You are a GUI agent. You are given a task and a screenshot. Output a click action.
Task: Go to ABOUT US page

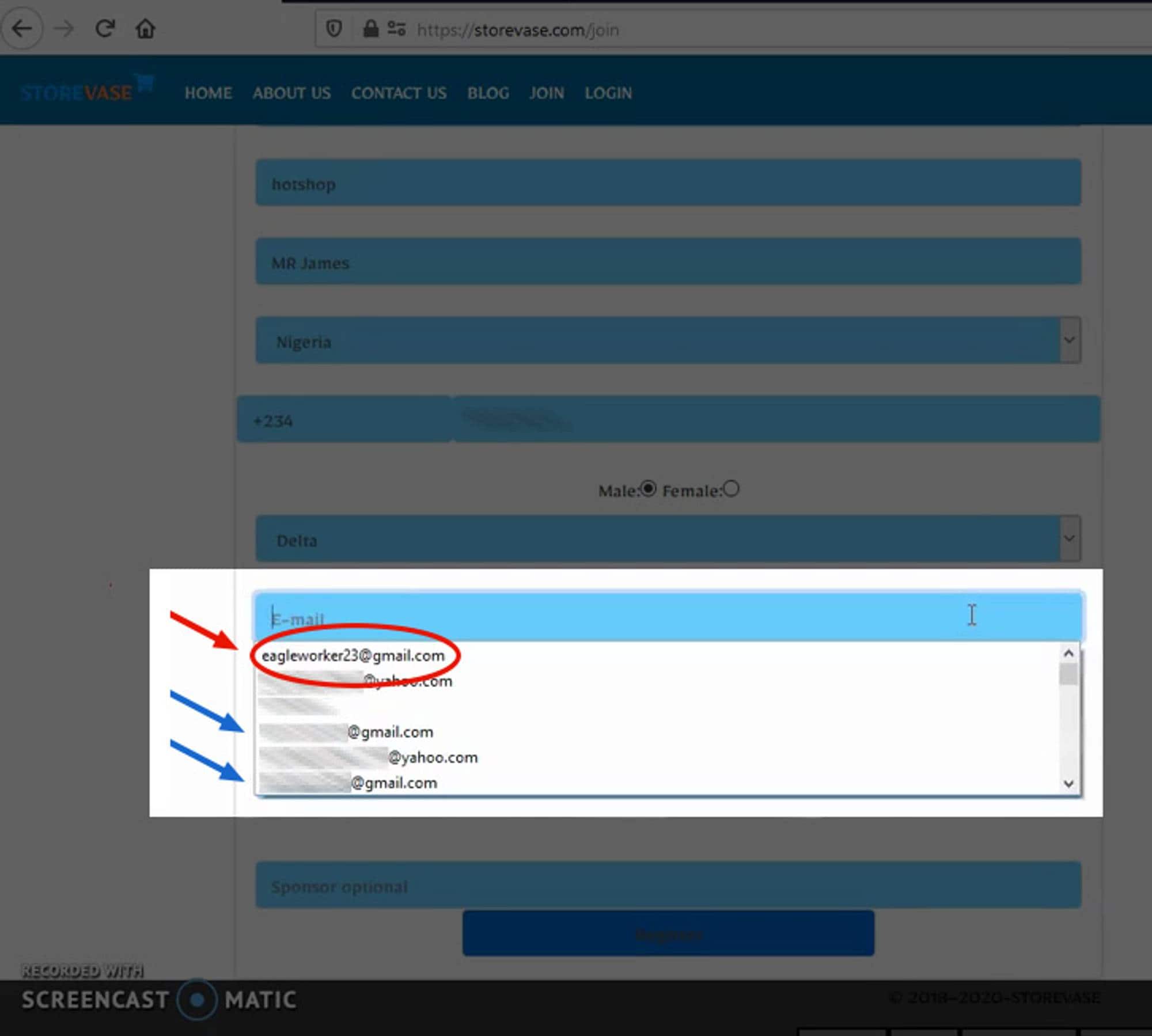(291, 93)
